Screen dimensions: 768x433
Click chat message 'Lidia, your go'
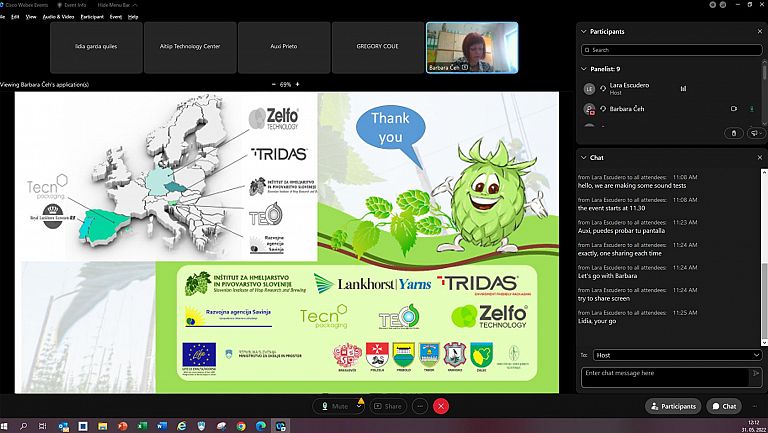coord(597,321)
